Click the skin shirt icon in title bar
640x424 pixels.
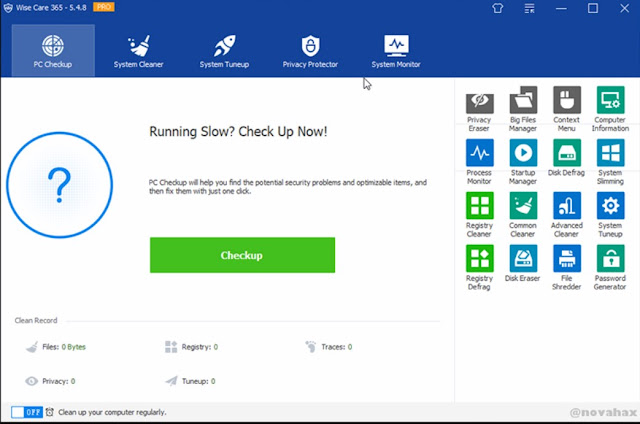(498, 8)
